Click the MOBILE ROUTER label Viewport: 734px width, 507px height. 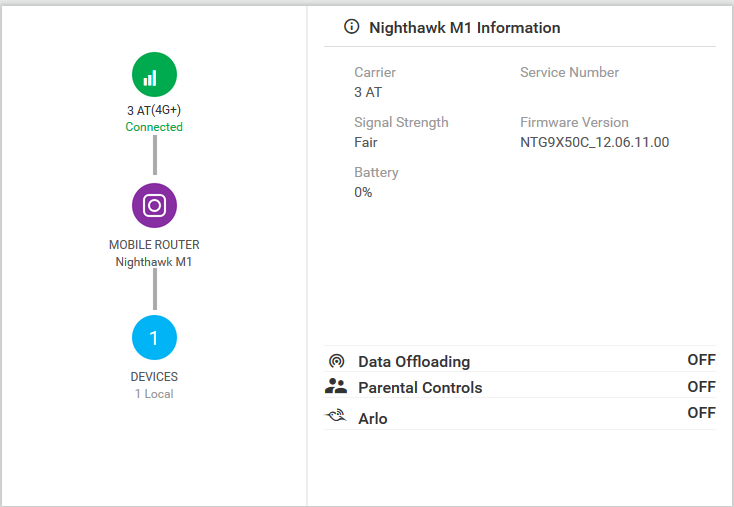click(x=154, y=245)
